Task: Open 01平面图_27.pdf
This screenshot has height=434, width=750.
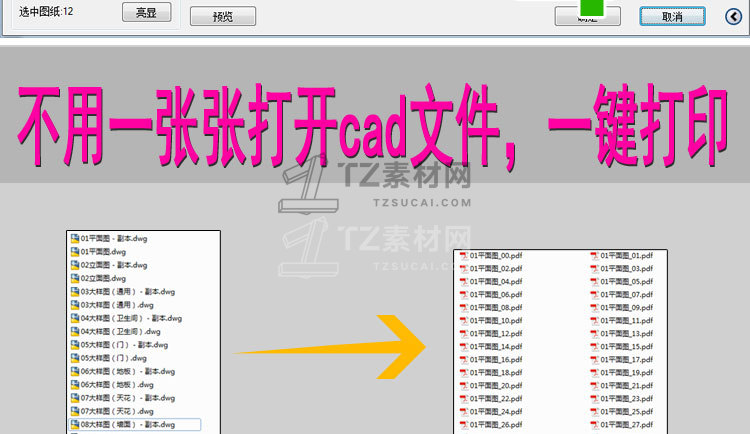Action: point(621,425)
